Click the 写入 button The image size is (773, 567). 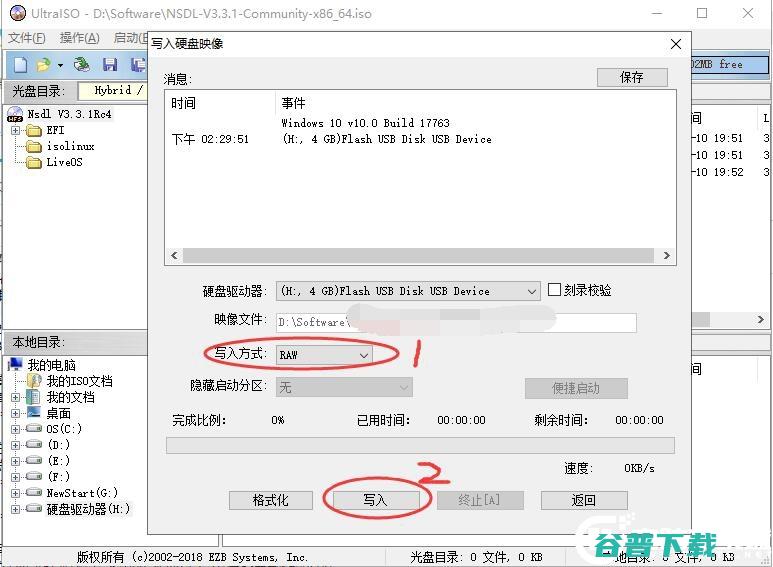[x=376, y=500]
